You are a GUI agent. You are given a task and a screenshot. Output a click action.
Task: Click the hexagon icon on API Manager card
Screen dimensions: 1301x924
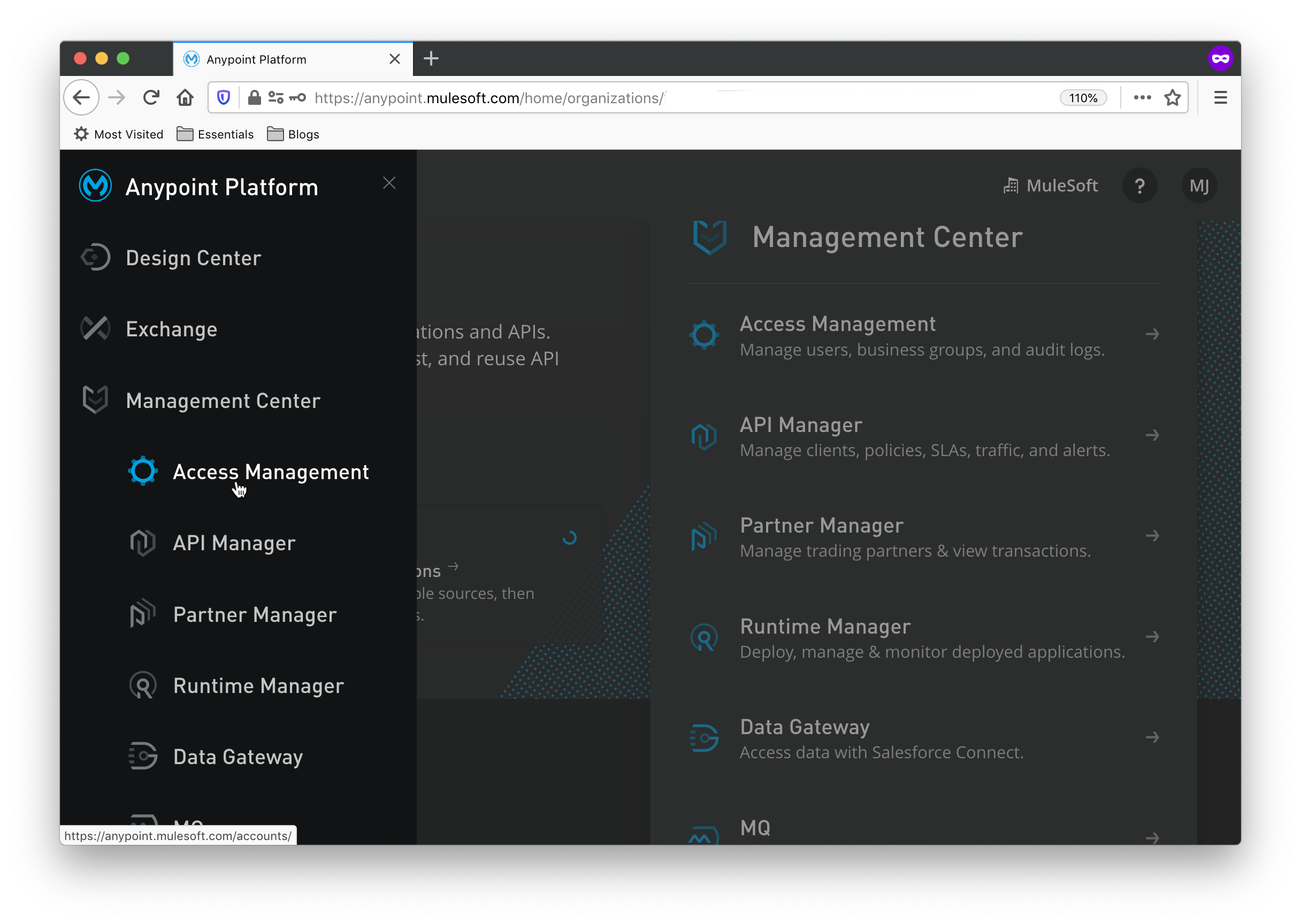coord(704,436)
